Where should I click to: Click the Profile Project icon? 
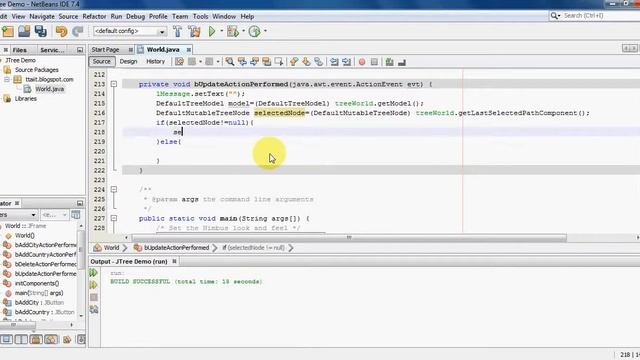point(254,31)
